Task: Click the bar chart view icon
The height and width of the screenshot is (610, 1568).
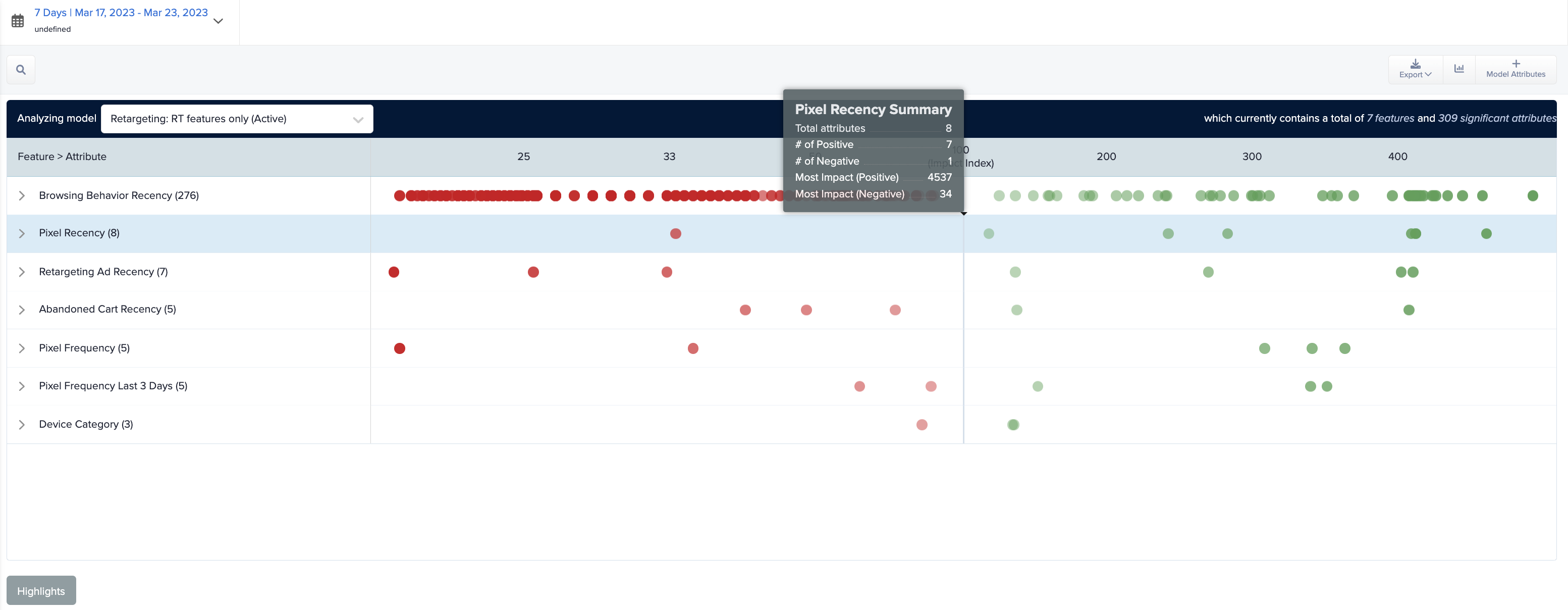Action: click(1459, 69)
